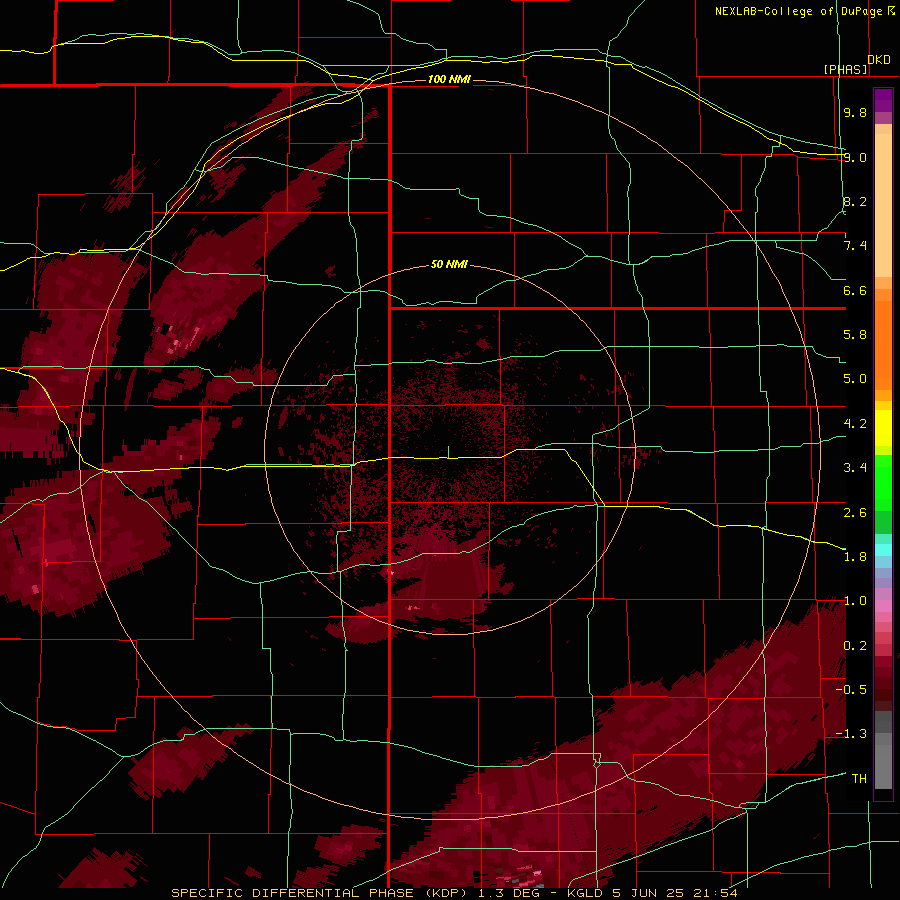
Task: Click the -1.3 value on the color scale
Action: [x=851, y=734]
